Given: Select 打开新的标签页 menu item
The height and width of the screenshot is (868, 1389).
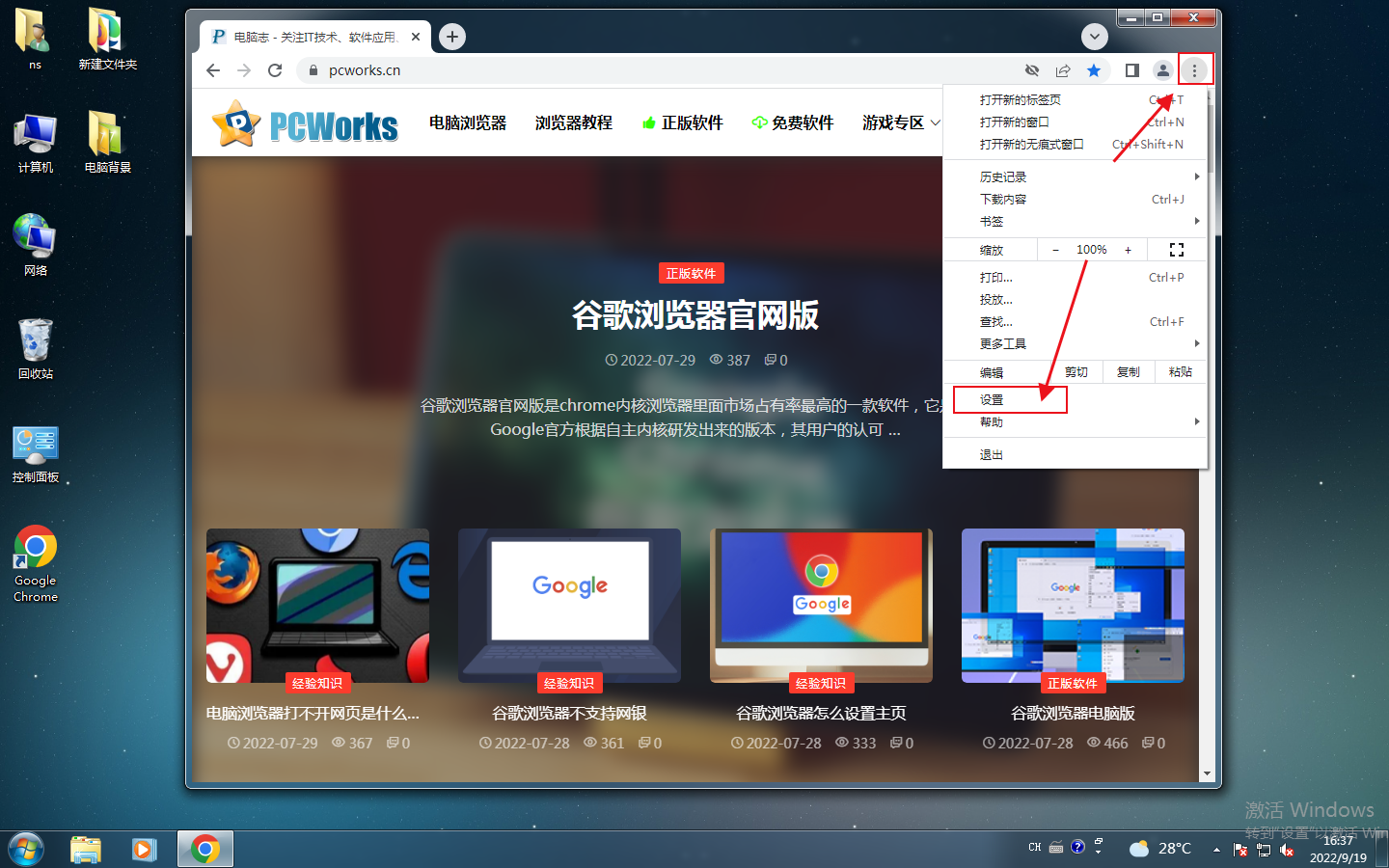Looking at the screenshot, I should point(1075,100).
